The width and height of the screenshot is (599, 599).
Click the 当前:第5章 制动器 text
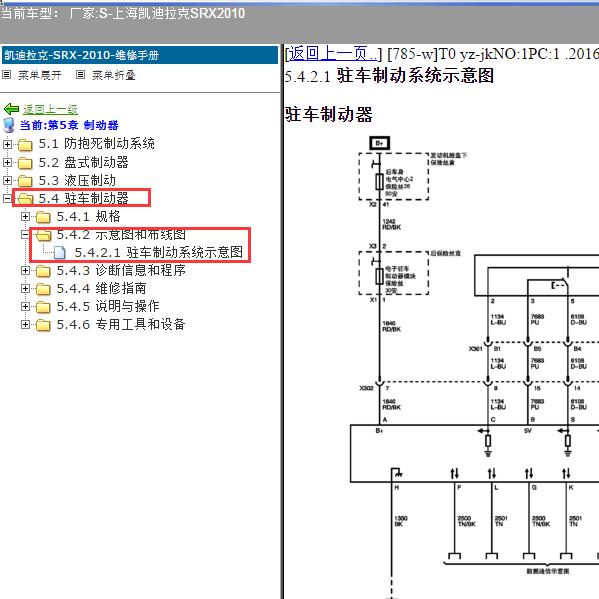[x=69, y=125]
